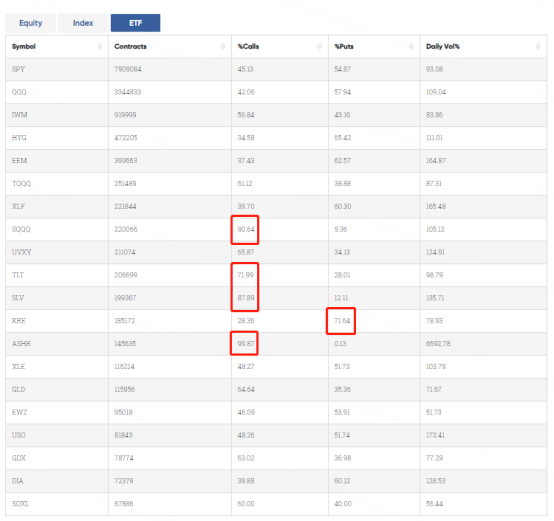Click SPY contracts value 7909084
Image resolution: width=554 pixels, height=521 pixels.
tap(128, 69)
